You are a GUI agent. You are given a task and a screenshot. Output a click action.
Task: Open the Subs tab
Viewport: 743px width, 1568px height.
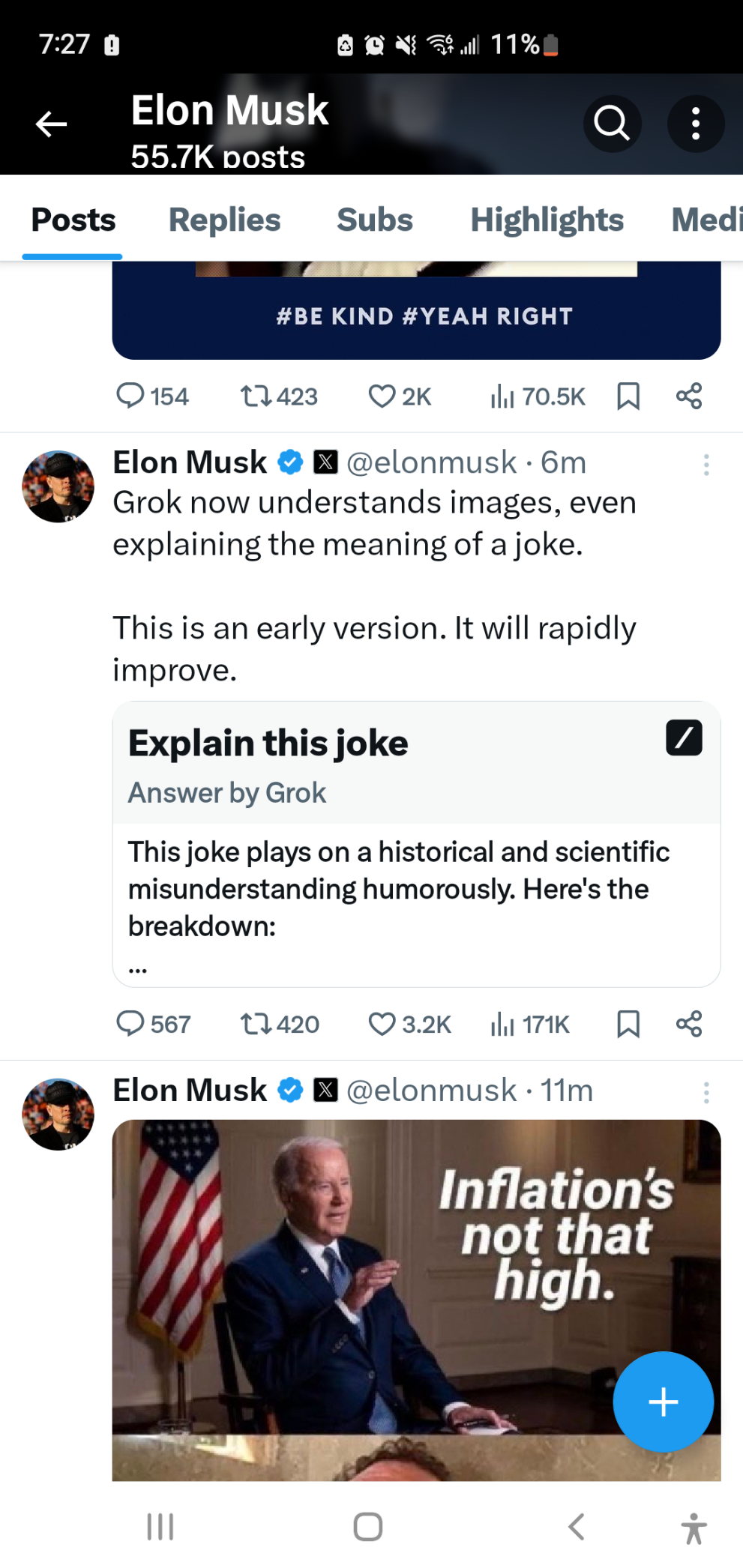(x=374, y=220)
